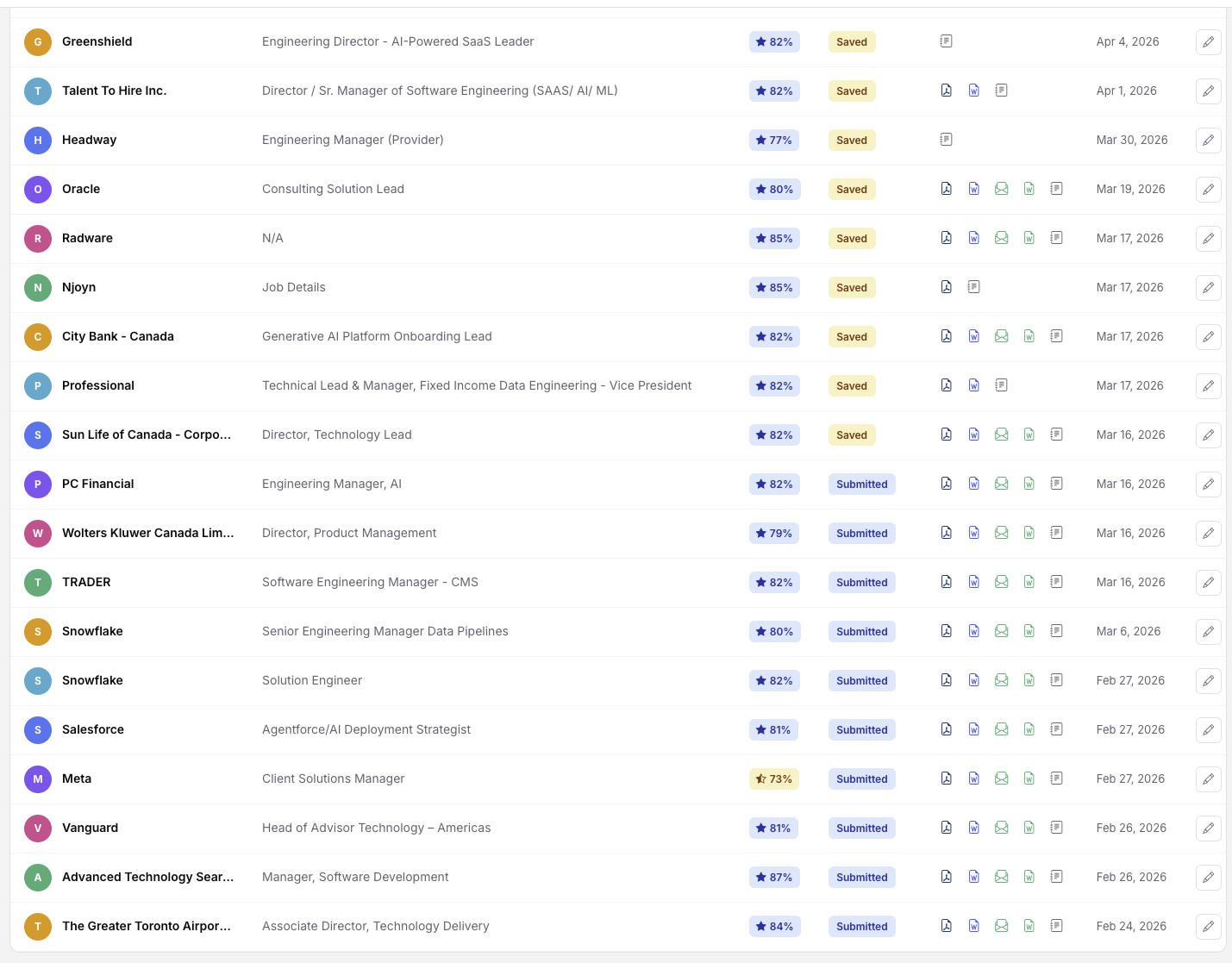
Task: Open the notes icon in the Greenshield row
Action: [x=946, y=41]
